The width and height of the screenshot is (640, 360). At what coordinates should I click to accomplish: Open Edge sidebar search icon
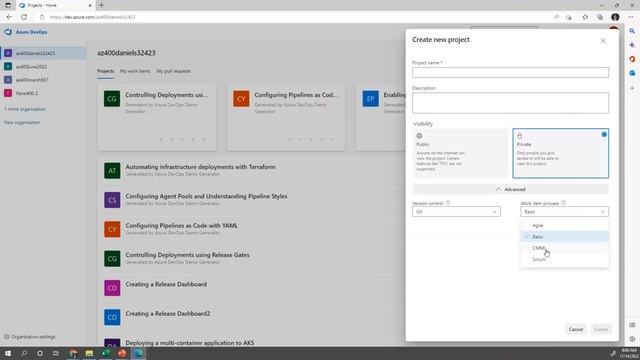click(632, 31)
